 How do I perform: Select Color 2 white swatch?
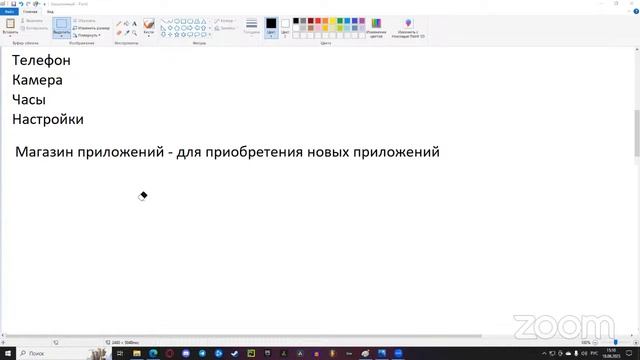point(285,28)
